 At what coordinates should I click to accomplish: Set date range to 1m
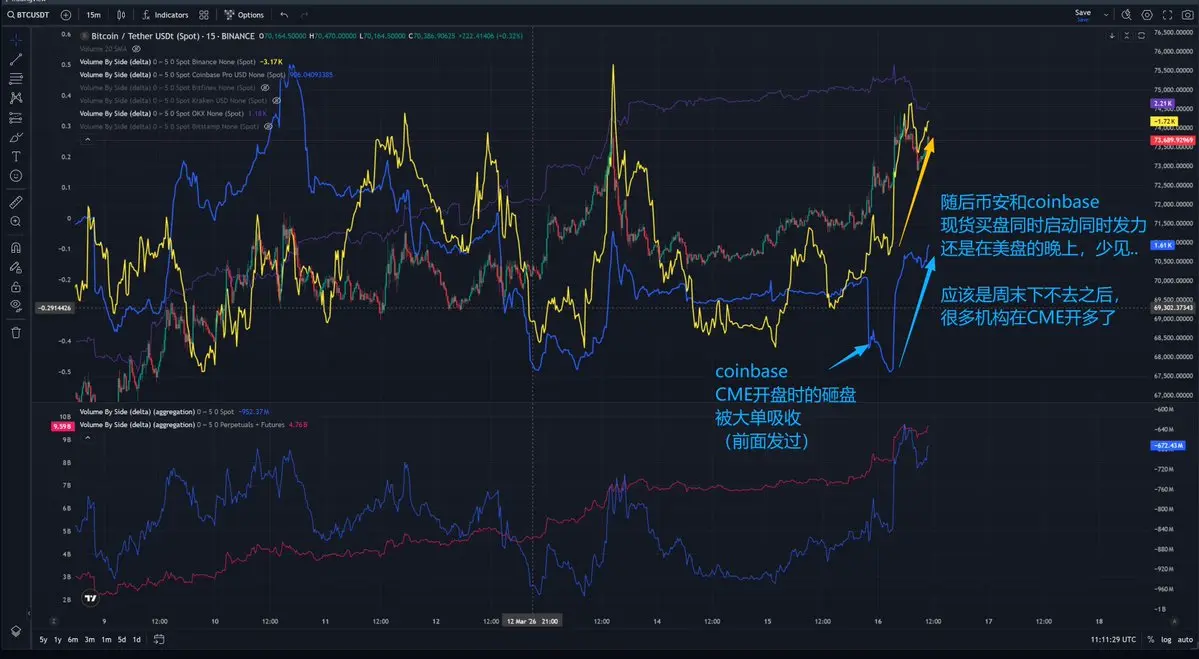(x=106, y=639)
